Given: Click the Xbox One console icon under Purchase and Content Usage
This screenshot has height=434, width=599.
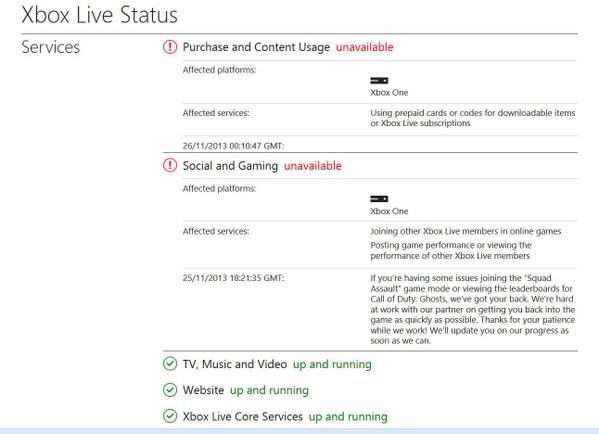Looking at the screenshot, I should point(379,81).
